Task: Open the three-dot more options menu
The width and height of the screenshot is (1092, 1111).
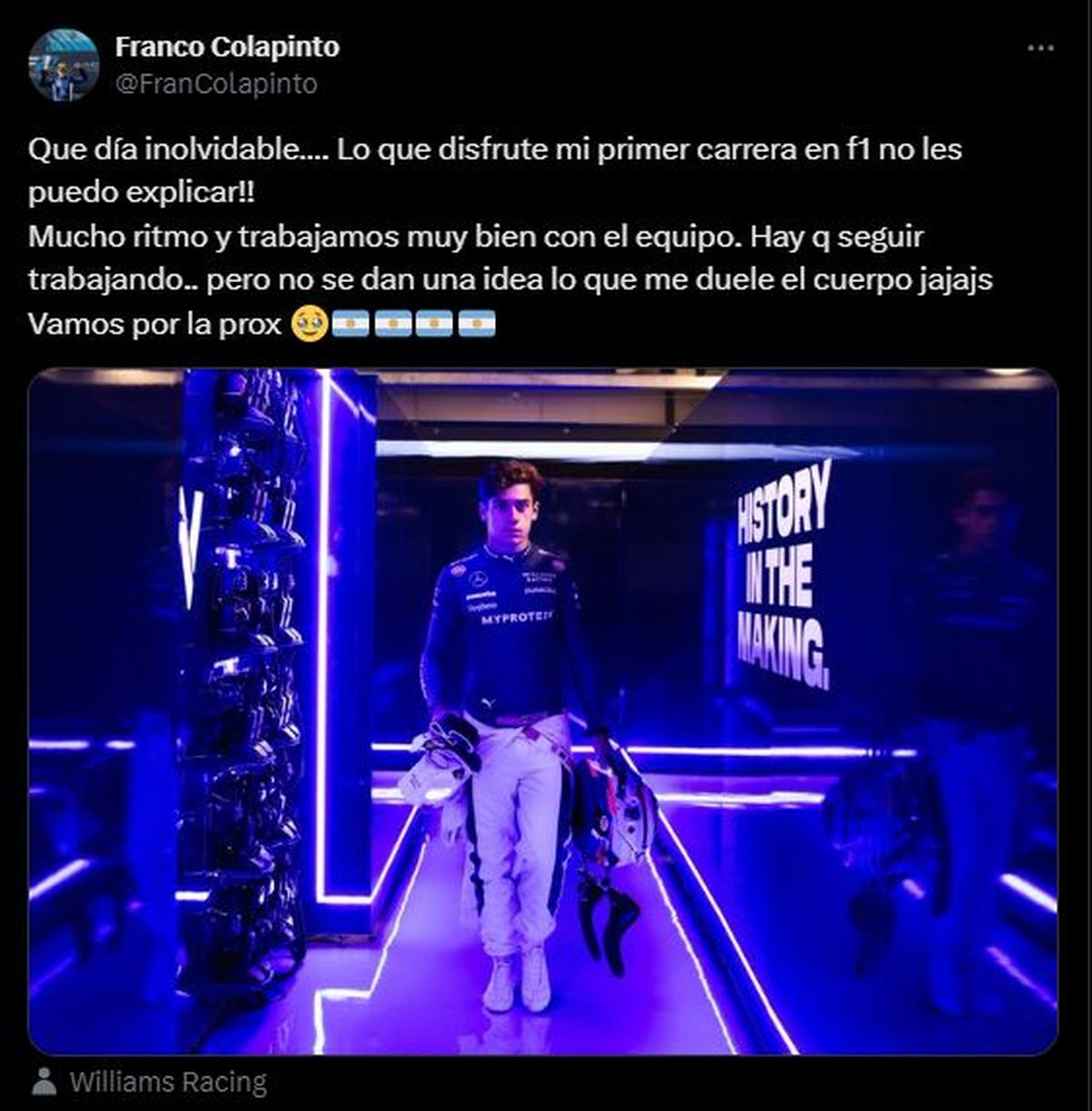Action: [x=1040, y=48]
